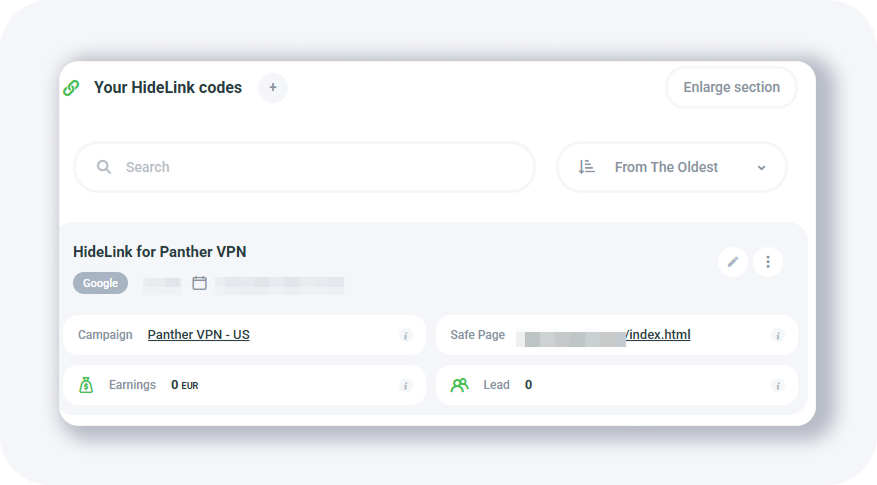Open the three-dot more options menu
877x485 pixels.
click(x=768, y=262)
